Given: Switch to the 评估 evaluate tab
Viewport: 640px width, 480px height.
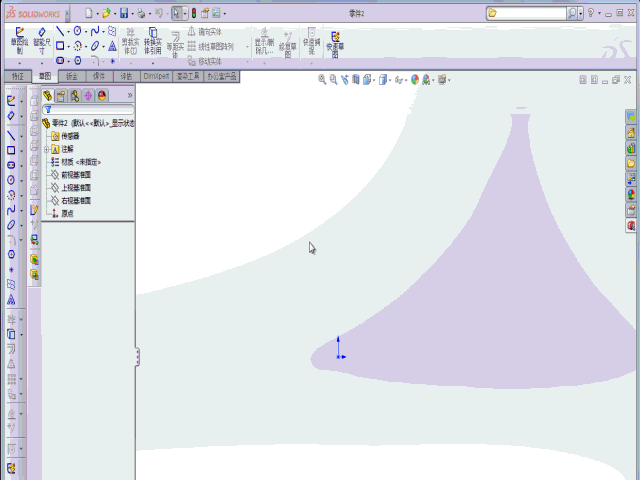Looking at the screenshot, I should click(126, 76).
